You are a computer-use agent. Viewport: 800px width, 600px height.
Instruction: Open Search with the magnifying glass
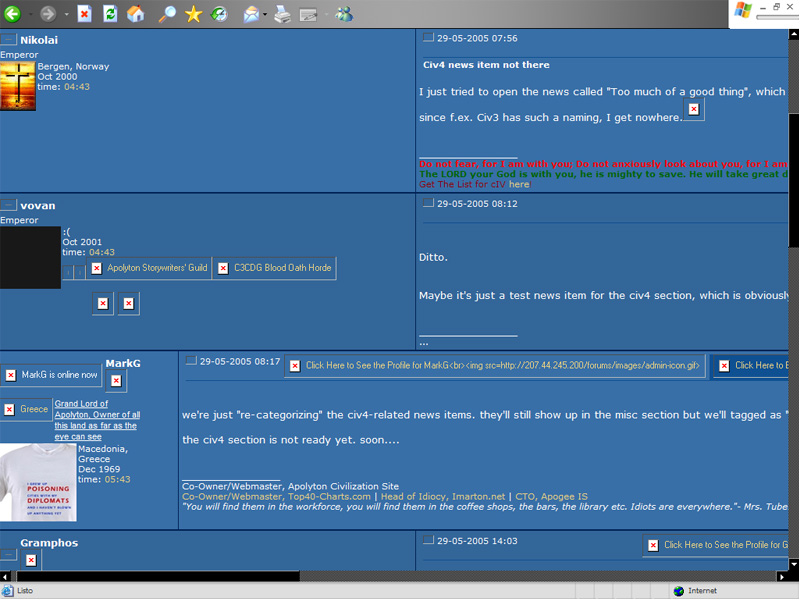167,14
